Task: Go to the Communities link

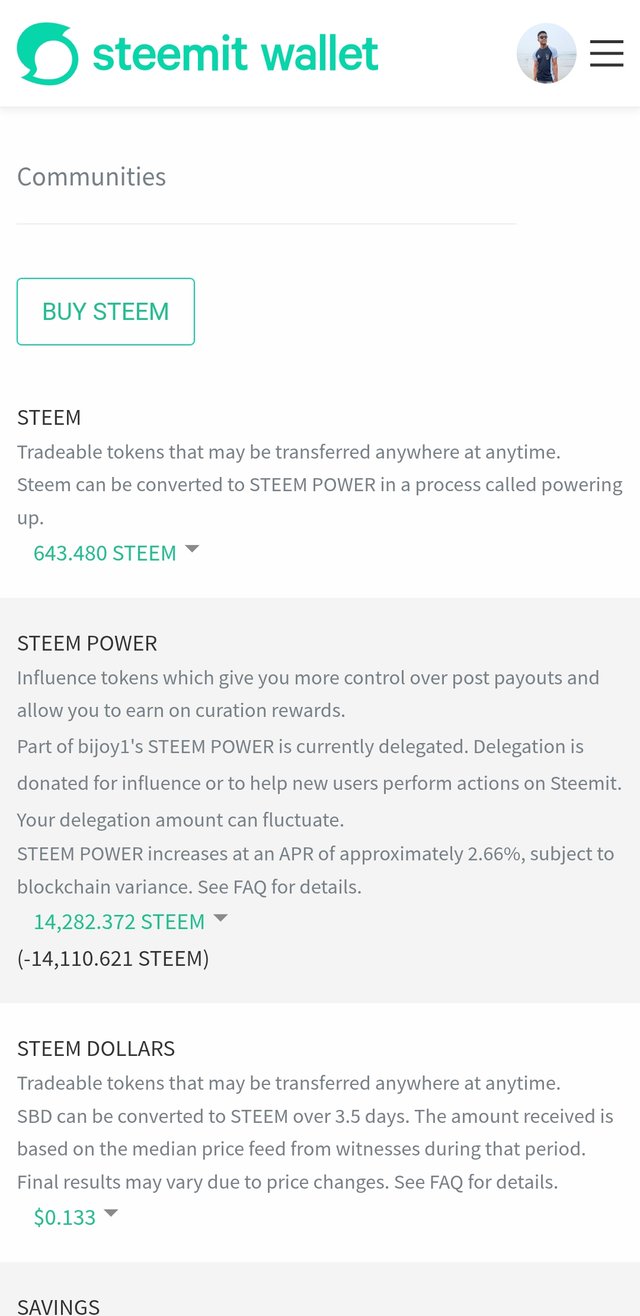Action: (91, 177)
